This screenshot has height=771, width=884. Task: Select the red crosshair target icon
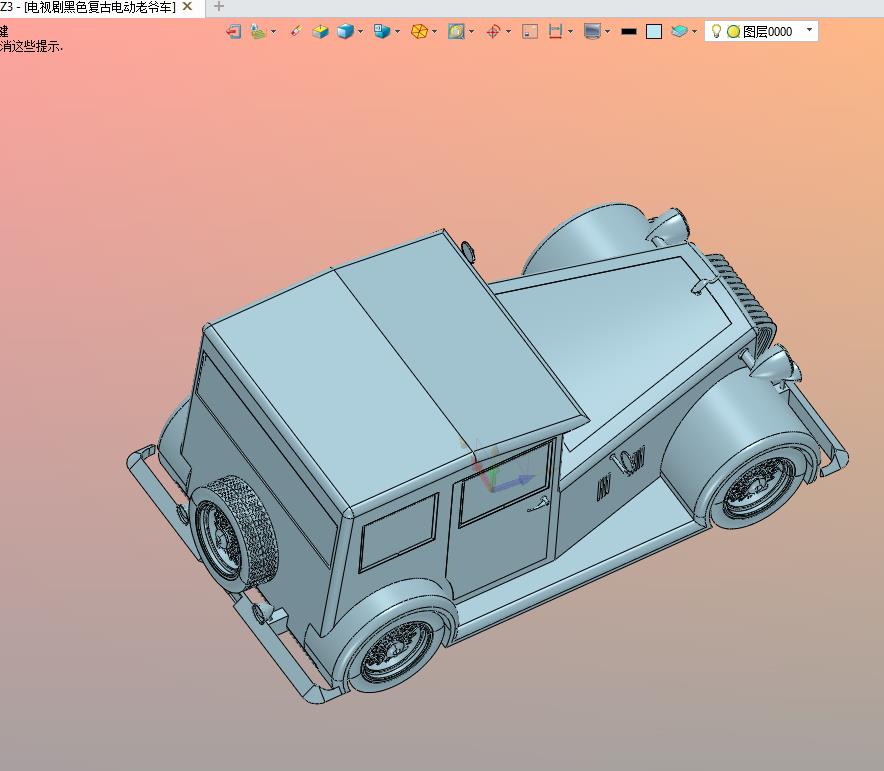pos(493,32)
